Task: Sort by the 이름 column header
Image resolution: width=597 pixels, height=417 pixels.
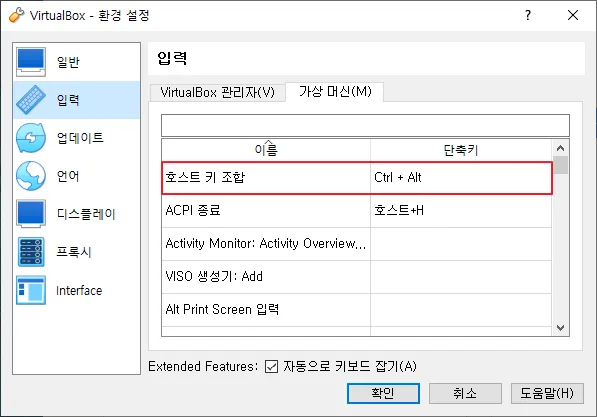Action: (266, 150)
